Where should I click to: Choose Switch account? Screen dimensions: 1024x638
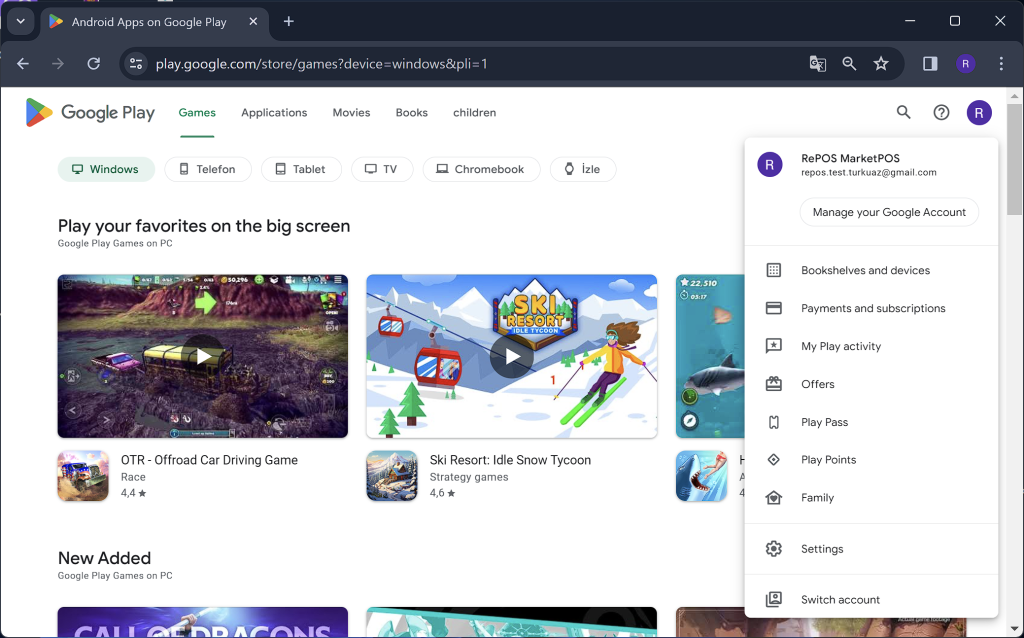coord(871,599)
